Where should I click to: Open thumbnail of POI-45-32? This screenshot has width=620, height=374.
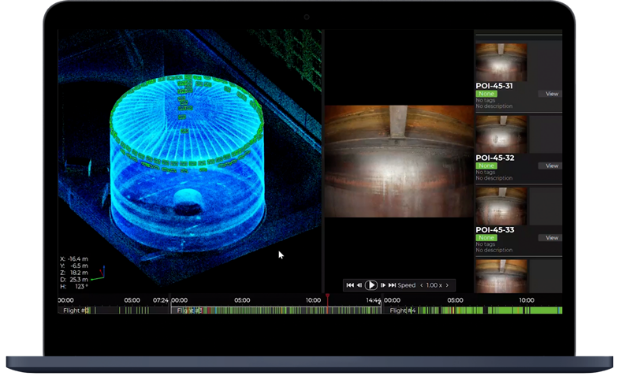click(501, 134)
